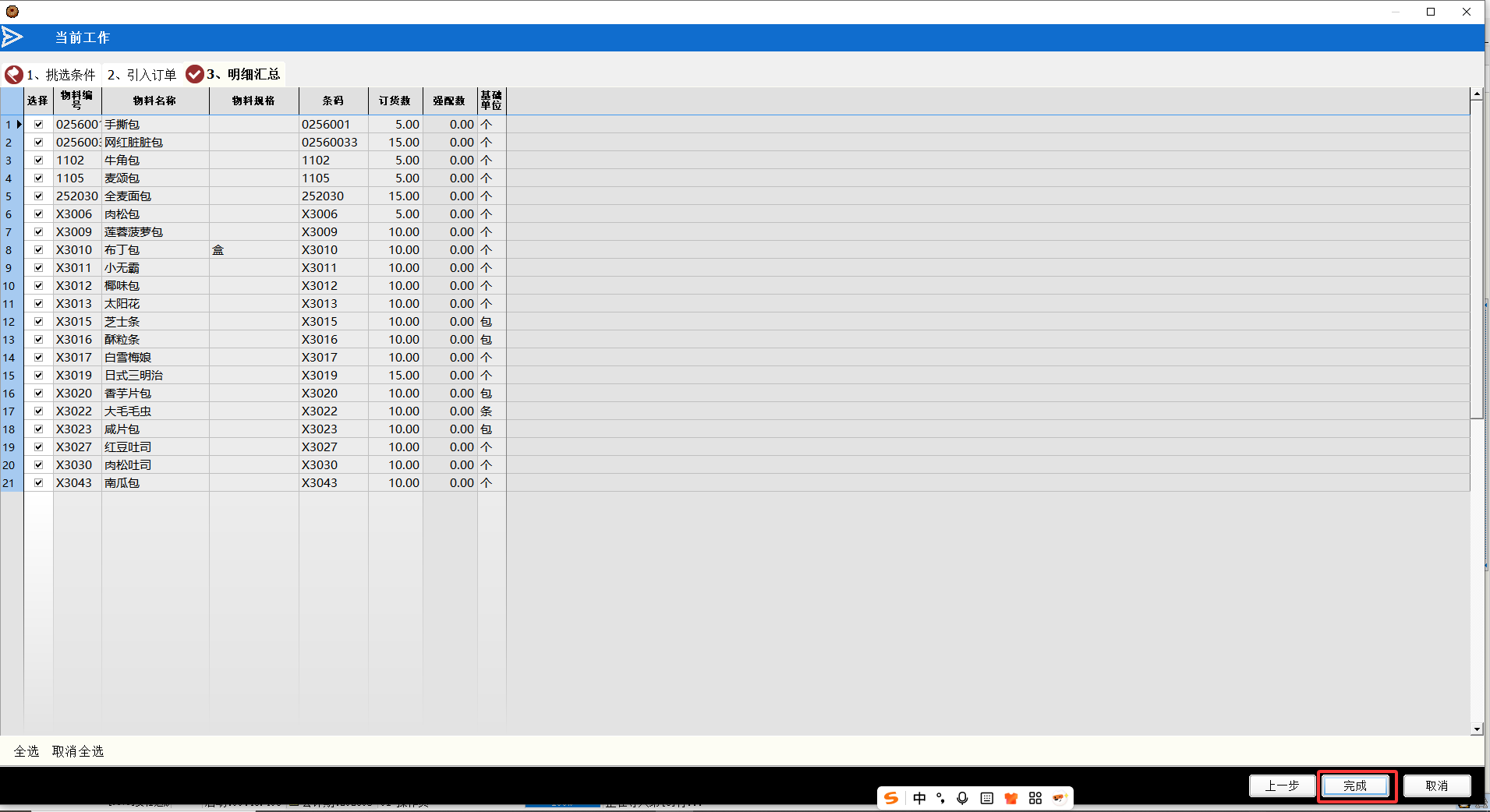Click barcode cell X3043
This screenshot has width=1490, height=812.
[x=334, y=482]
